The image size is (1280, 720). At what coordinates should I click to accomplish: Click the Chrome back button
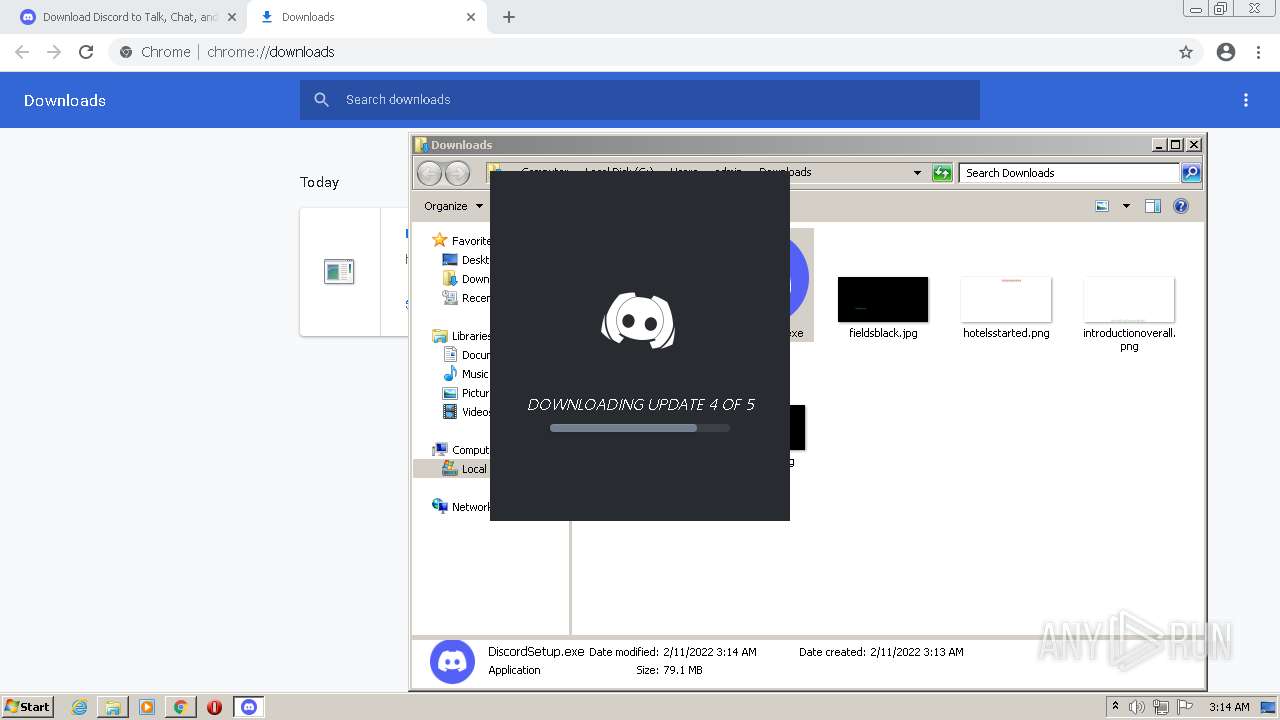pyautogui.click(x=22, y=52)
